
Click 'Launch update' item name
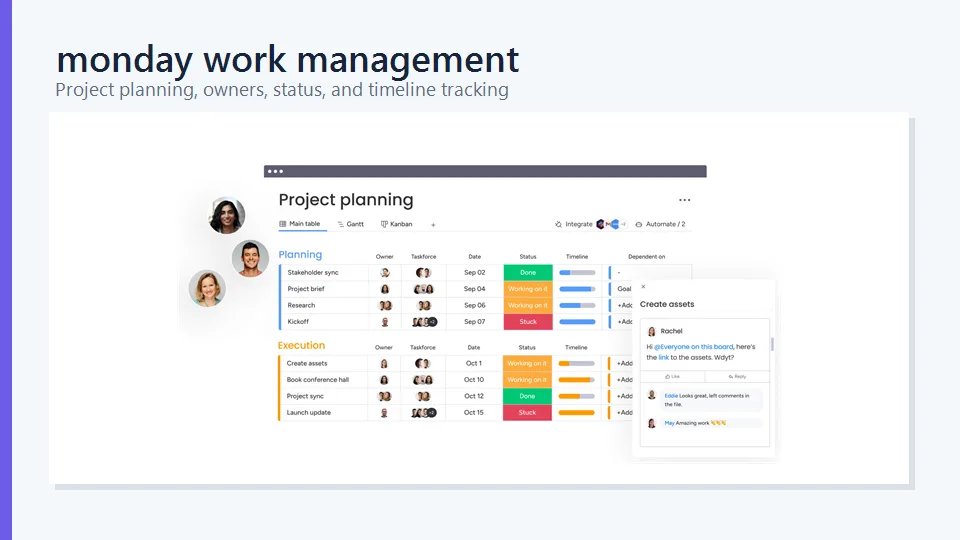pyautogui.click(x=309, y=413)
